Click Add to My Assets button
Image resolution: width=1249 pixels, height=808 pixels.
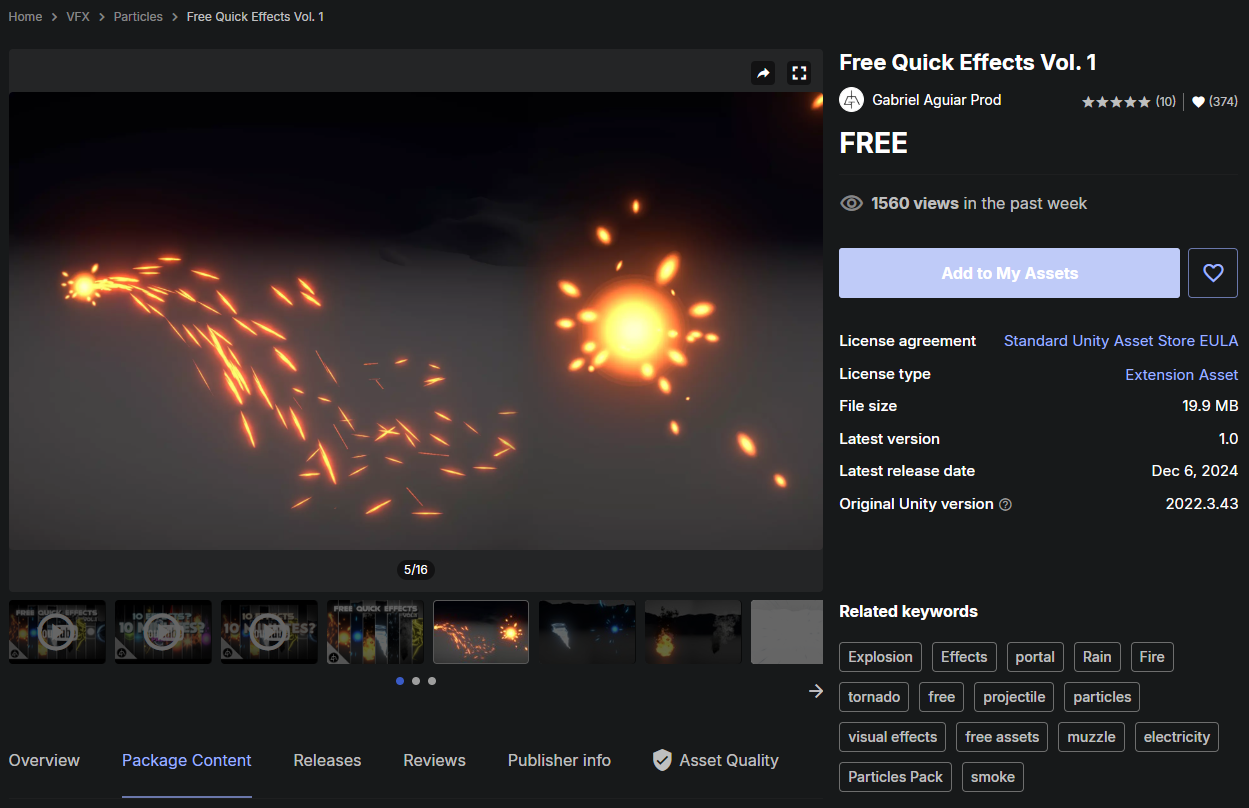1009,273
